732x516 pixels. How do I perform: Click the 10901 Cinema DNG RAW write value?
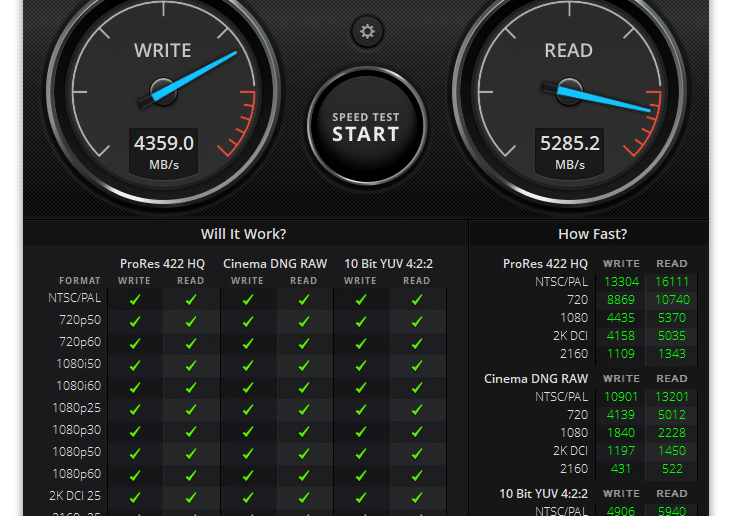pyautogui.click(x=621, y=396)
